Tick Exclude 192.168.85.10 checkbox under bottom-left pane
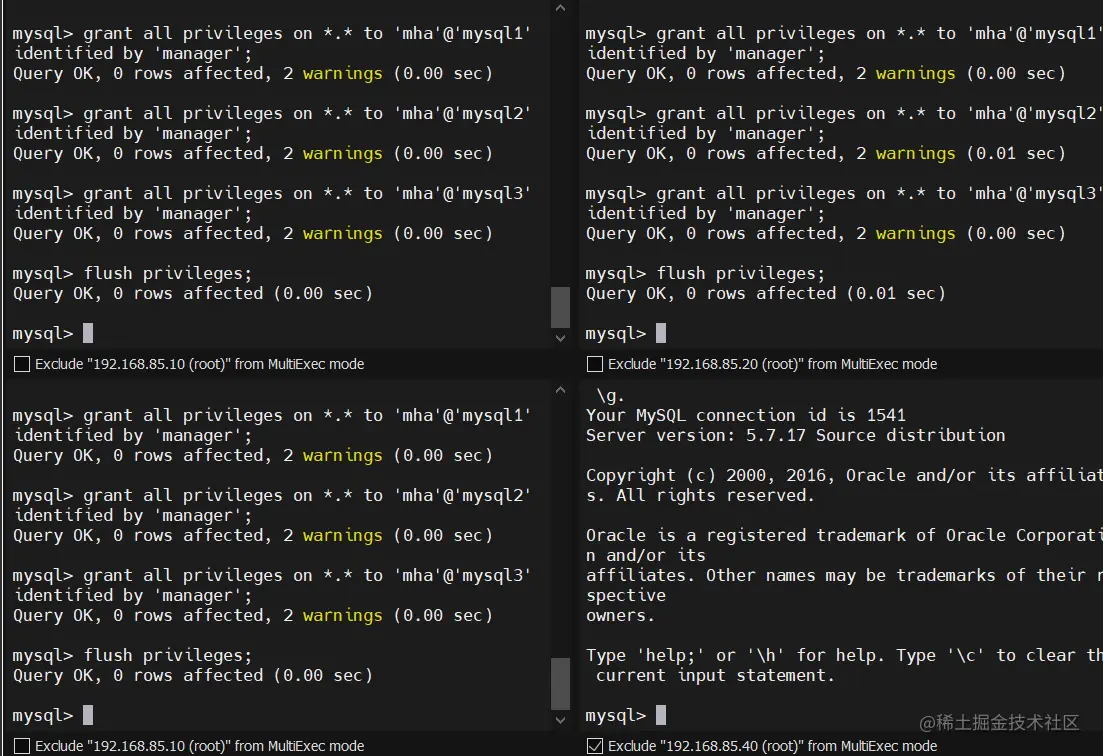The height and width of the screenshot is (756, 1103). (x=22, y=745)
